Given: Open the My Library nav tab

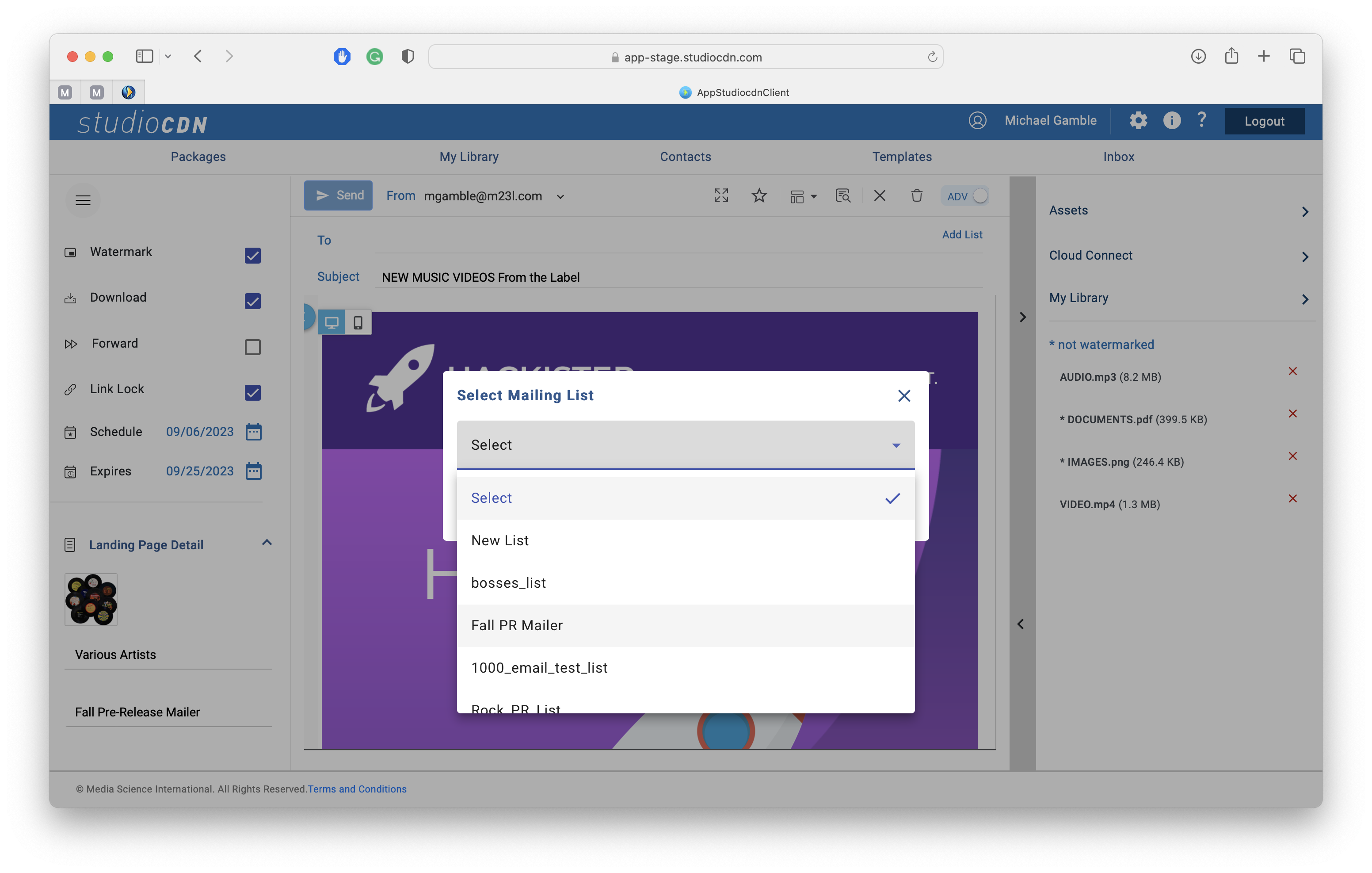Looking at the screenshot, I should [469, 156].
